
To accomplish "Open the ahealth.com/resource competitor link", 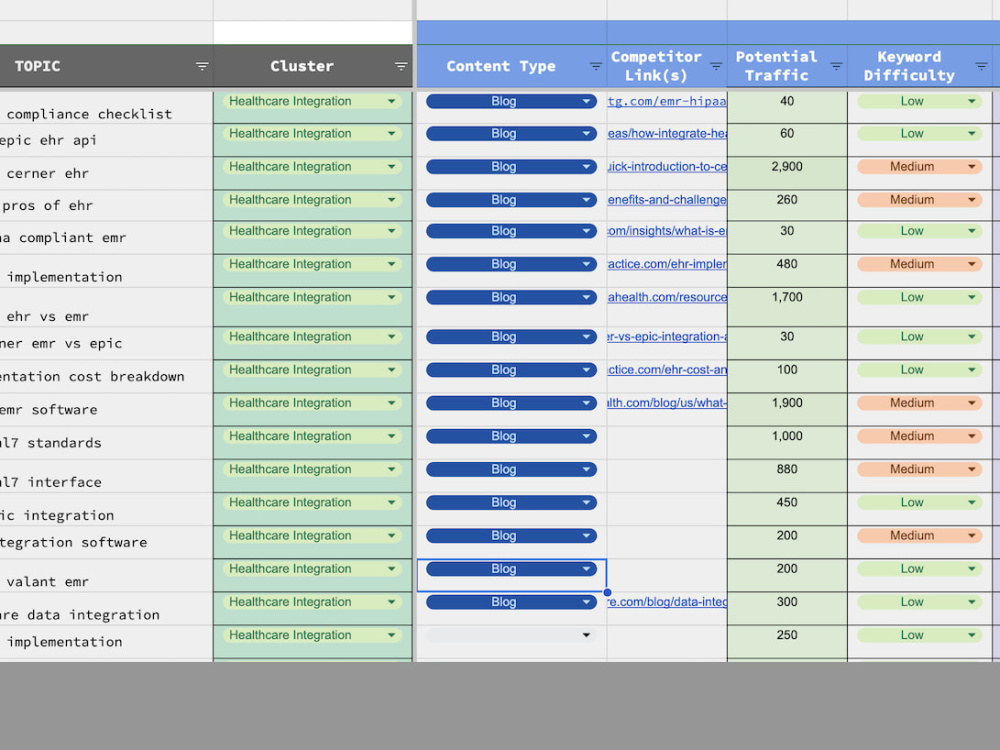I will (x=667, y=297).
